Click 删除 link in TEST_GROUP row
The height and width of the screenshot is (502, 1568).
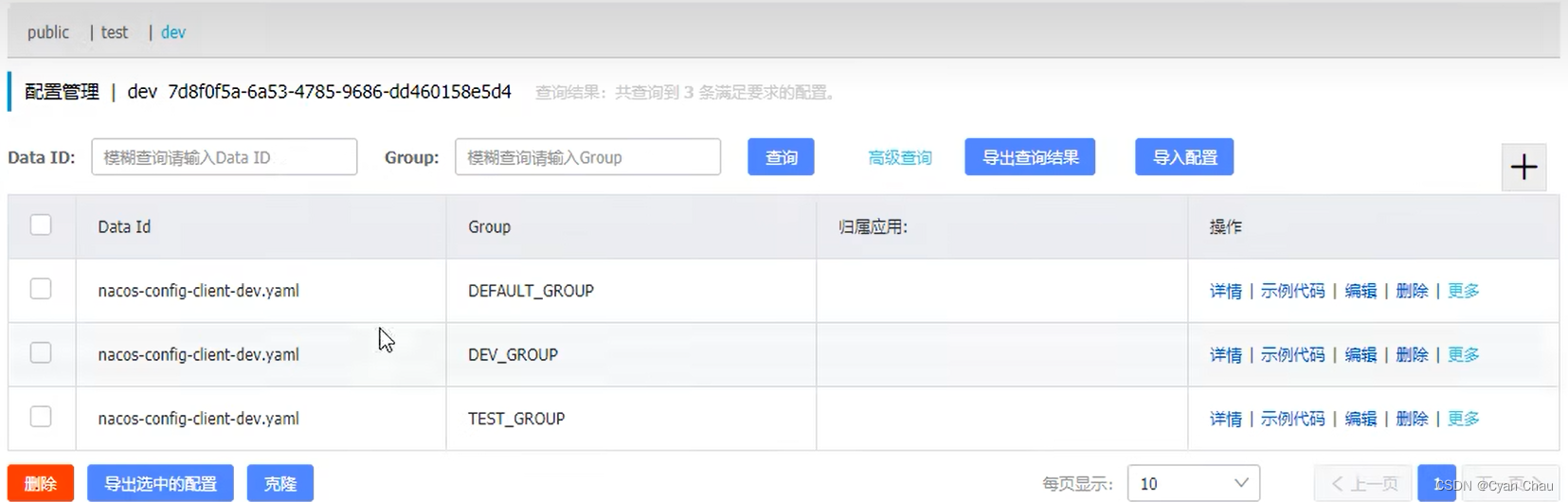1412,419
